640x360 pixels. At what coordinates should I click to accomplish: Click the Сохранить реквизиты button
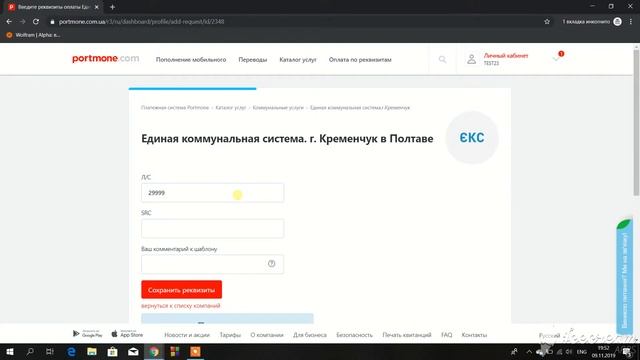pyautogui.click(x=182, y=289)
